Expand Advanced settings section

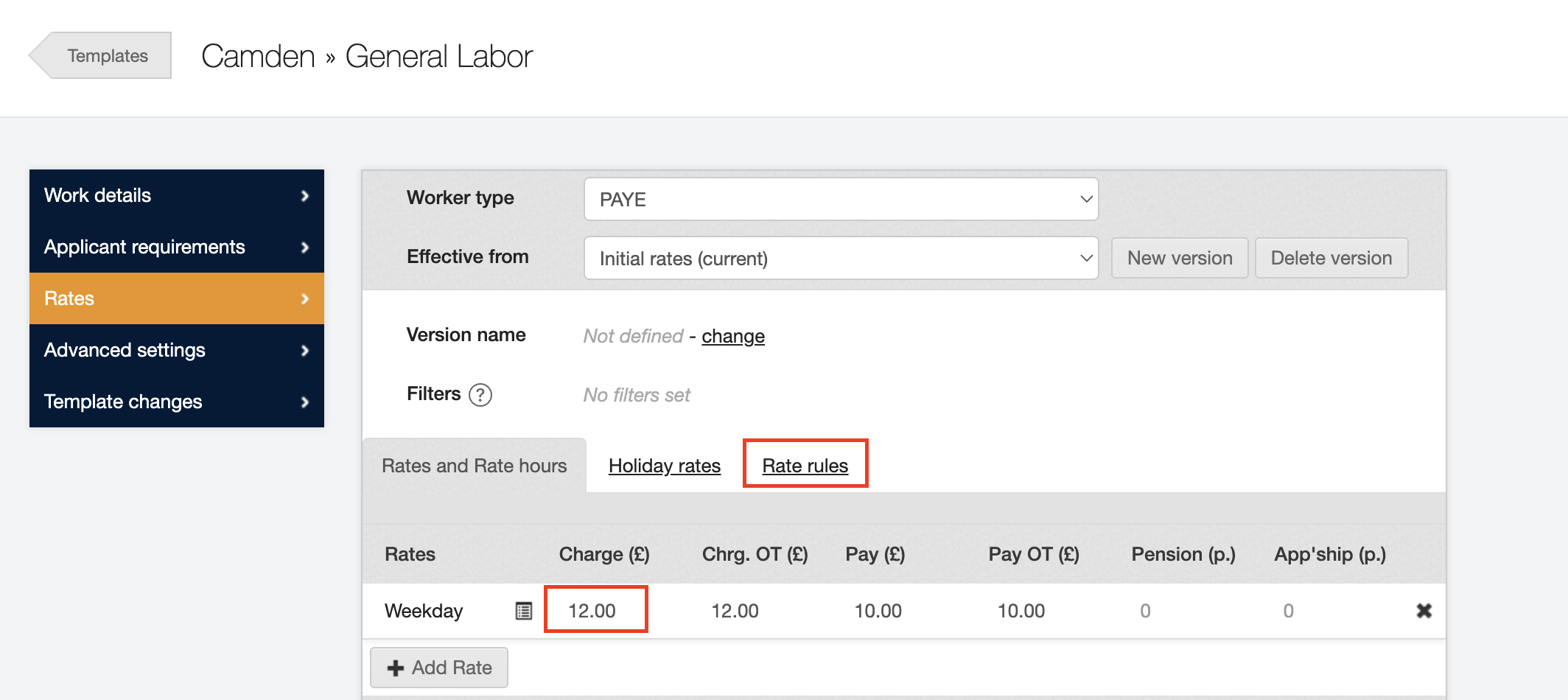(x=177, y=350)
